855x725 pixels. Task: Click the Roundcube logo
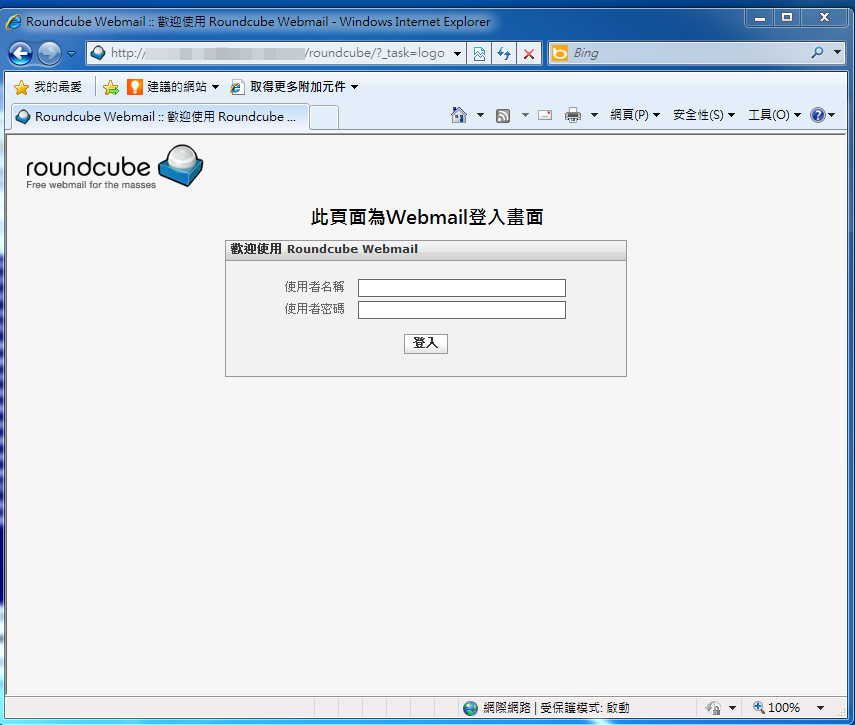114,167
